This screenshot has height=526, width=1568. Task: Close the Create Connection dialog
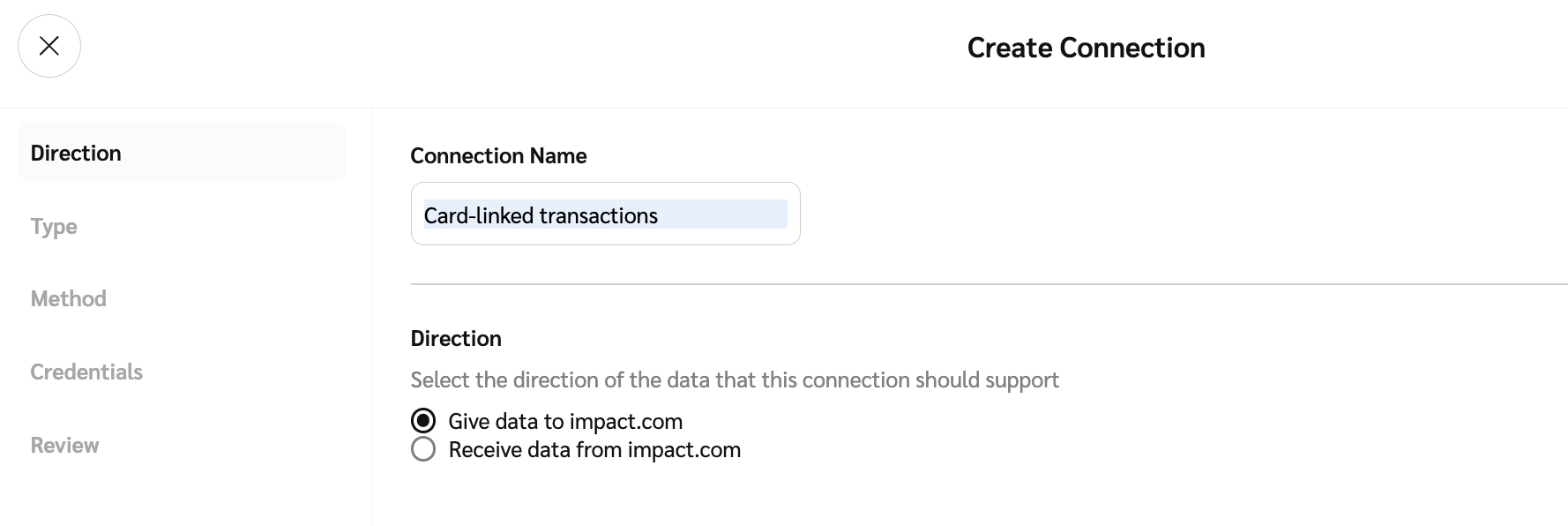point(49,46)
